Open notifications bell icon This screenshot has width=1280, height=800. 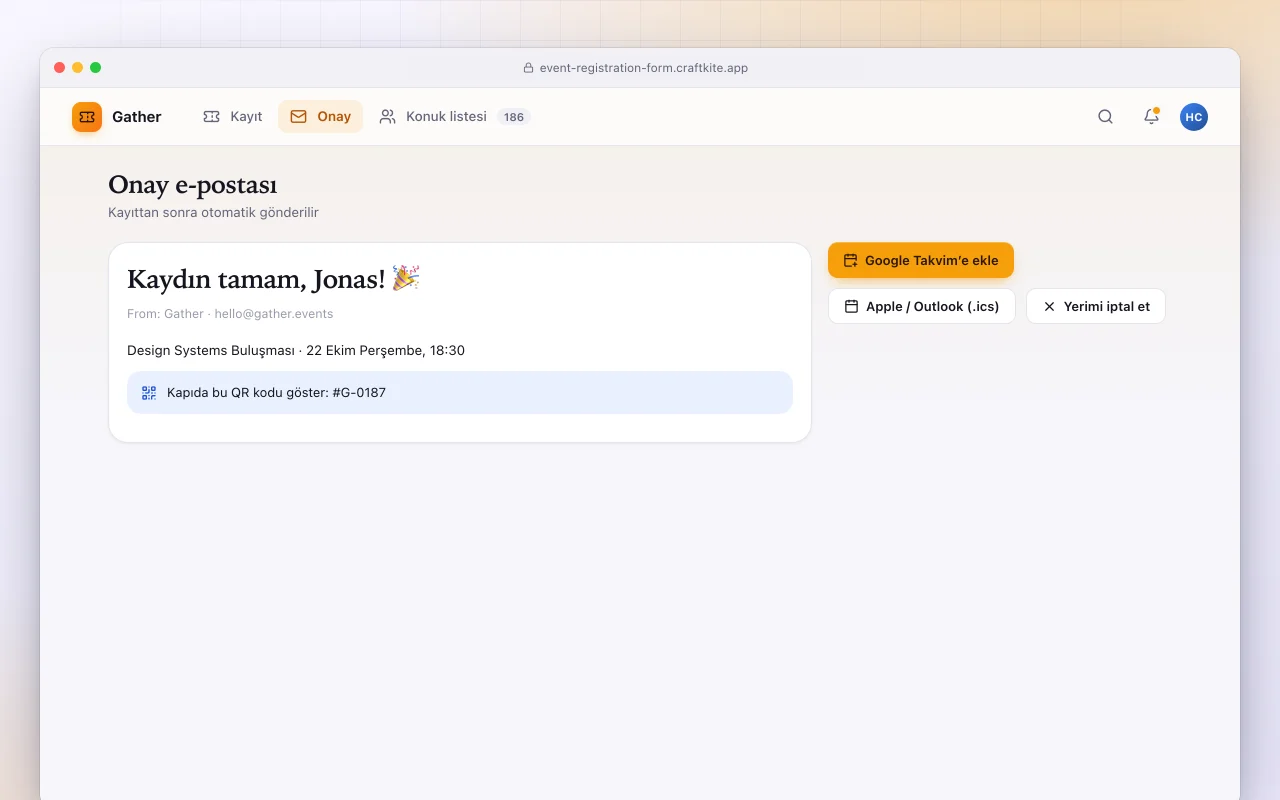click(1151, 117)
